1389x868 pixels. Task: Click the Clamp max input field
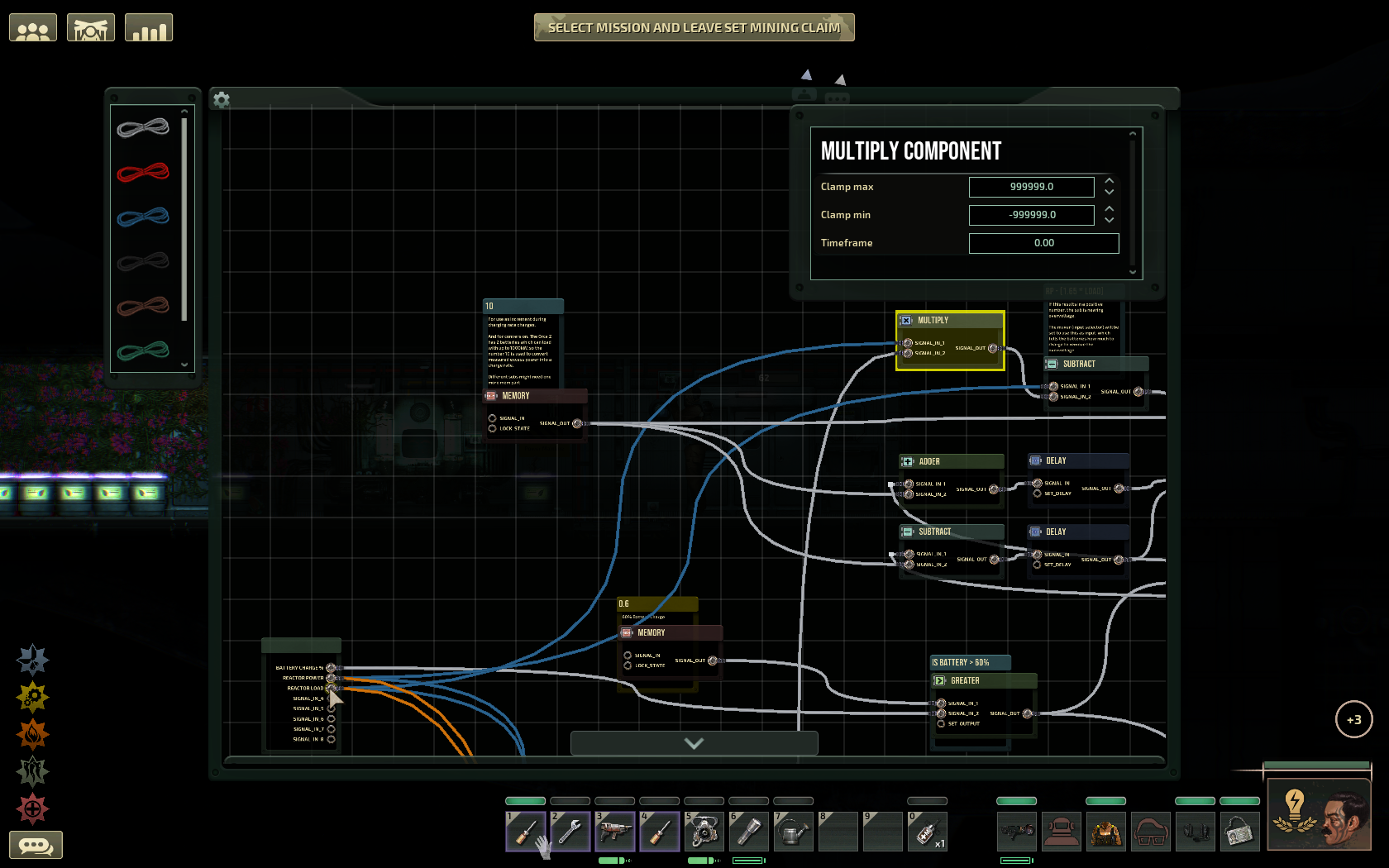1032,187
